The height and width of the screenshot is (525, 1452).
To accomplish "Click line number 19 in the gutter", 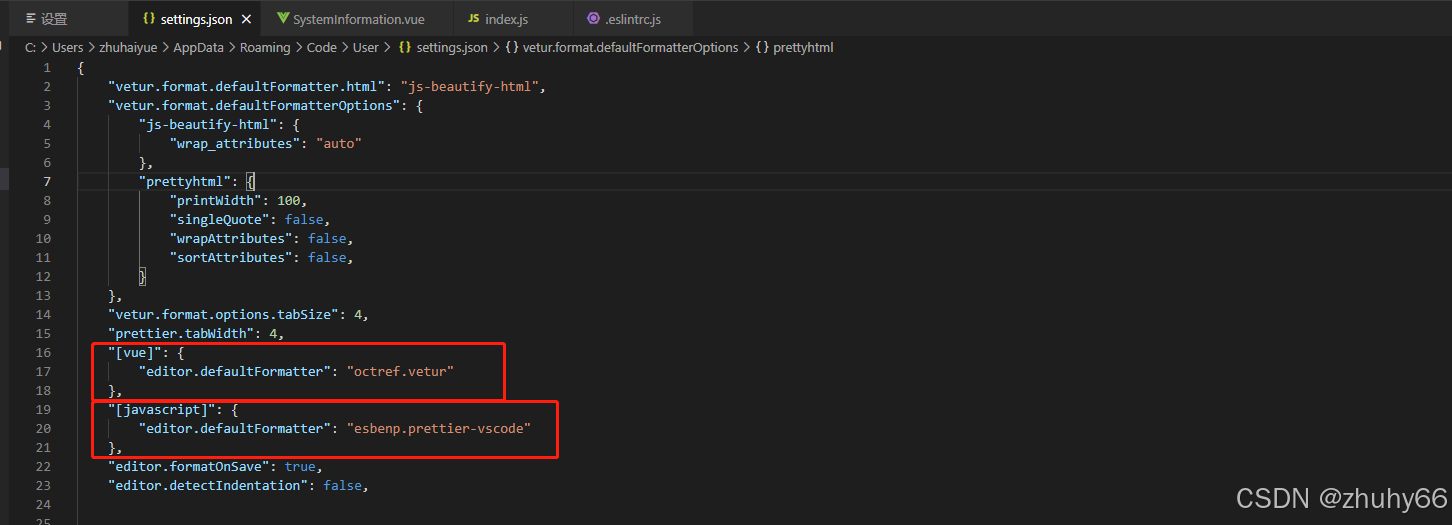I will click(x=43, y=409).
